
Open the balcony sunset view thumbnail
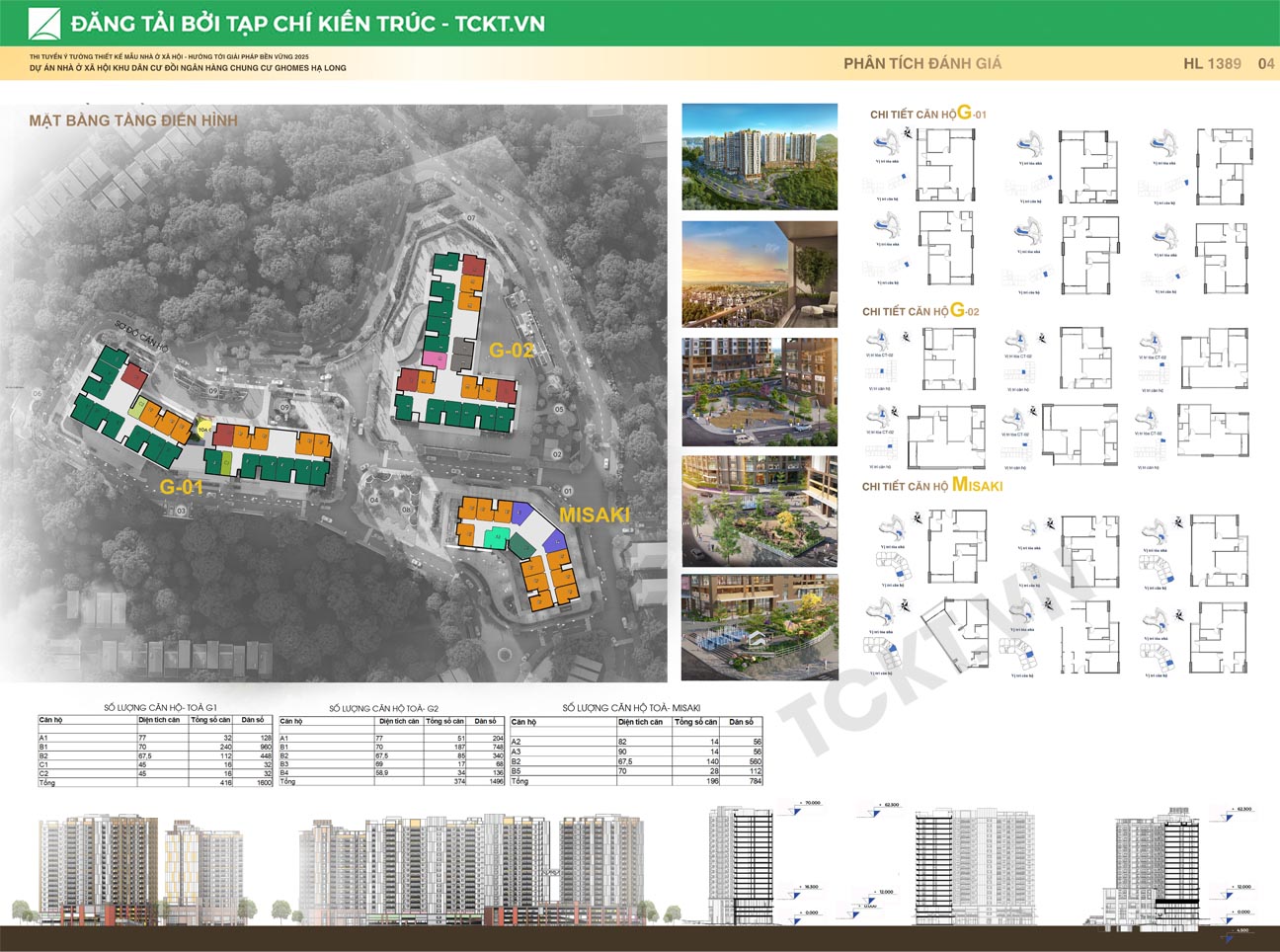760,274
